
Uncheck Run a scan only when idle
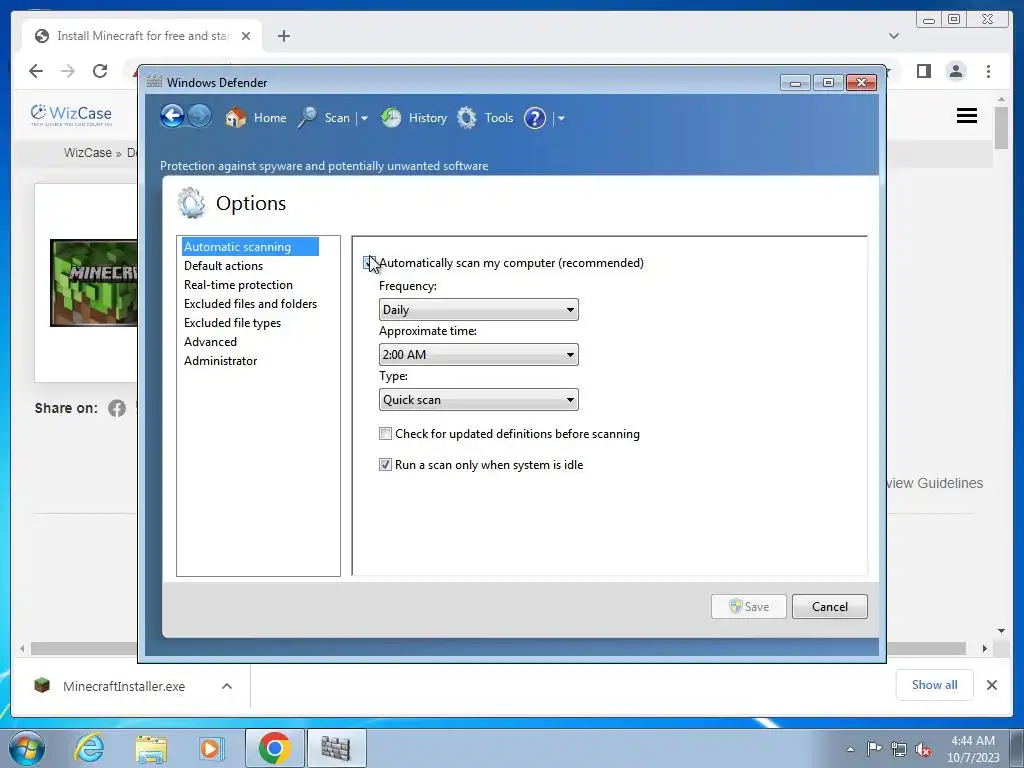click(385, 465)
